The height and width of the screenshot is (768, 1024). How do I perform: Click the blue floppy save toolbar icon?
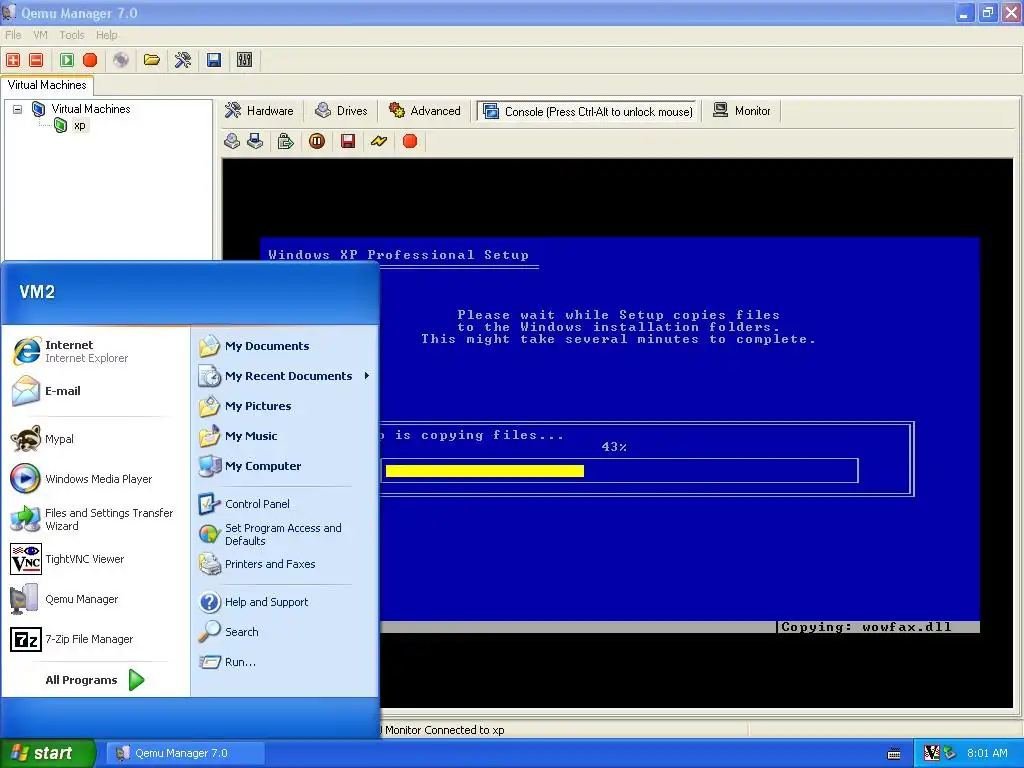tap(214, 60)
